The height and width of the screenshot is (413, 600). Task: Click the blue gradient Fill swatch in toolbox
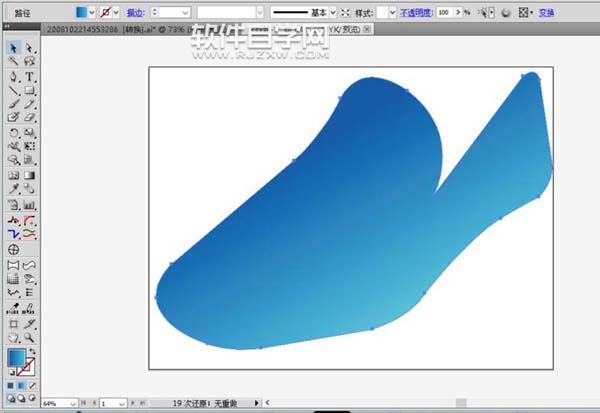click(x=17, y=358)
